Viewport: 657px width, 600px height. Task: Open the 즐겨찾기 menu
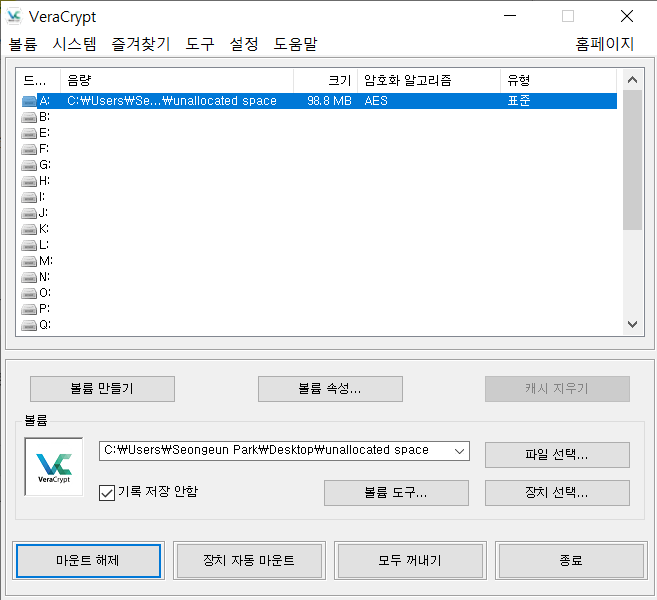click(x=141, y=44)
